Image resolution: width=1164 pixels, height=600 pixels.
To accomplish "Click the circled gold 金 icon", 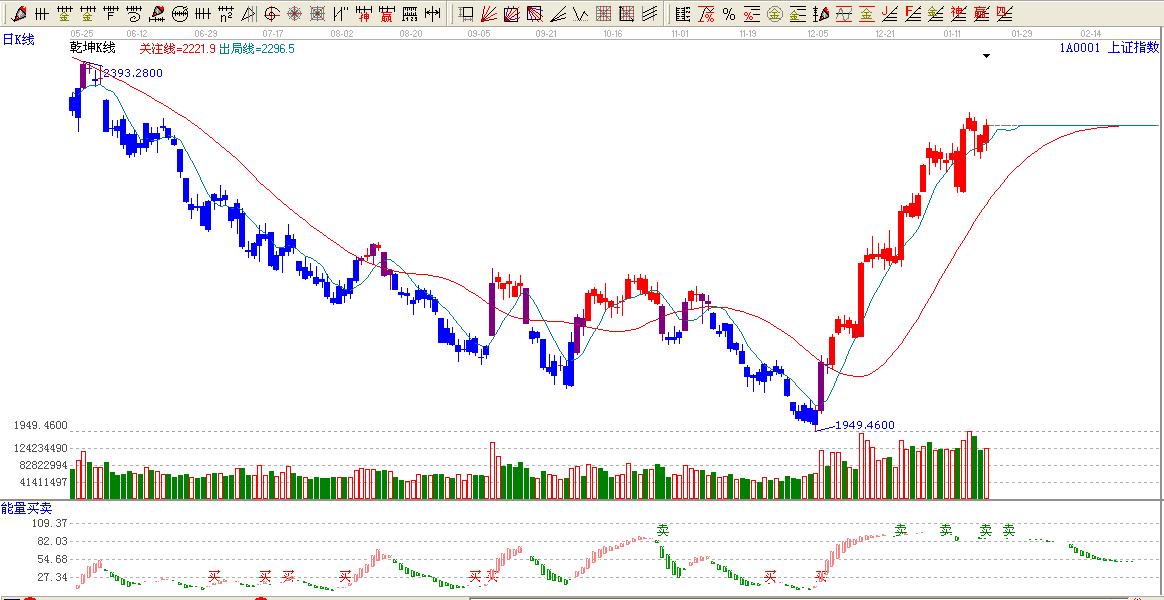I will pos(774,14).
